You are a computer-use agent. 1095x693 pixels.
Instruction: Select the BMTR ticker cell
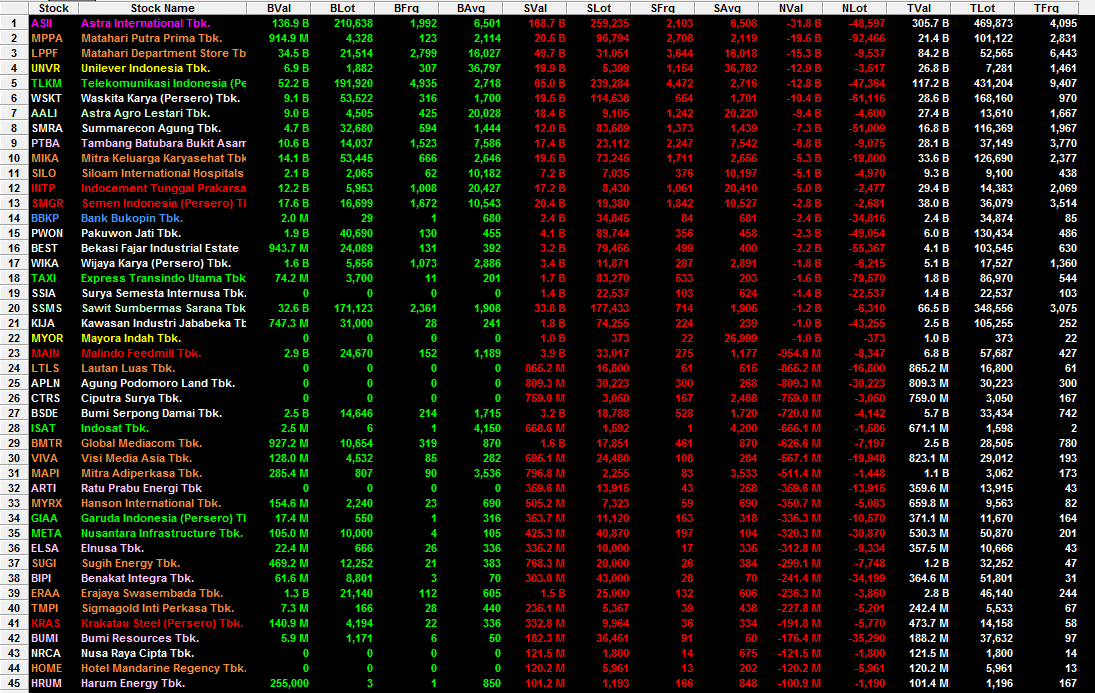pos(46,444)
